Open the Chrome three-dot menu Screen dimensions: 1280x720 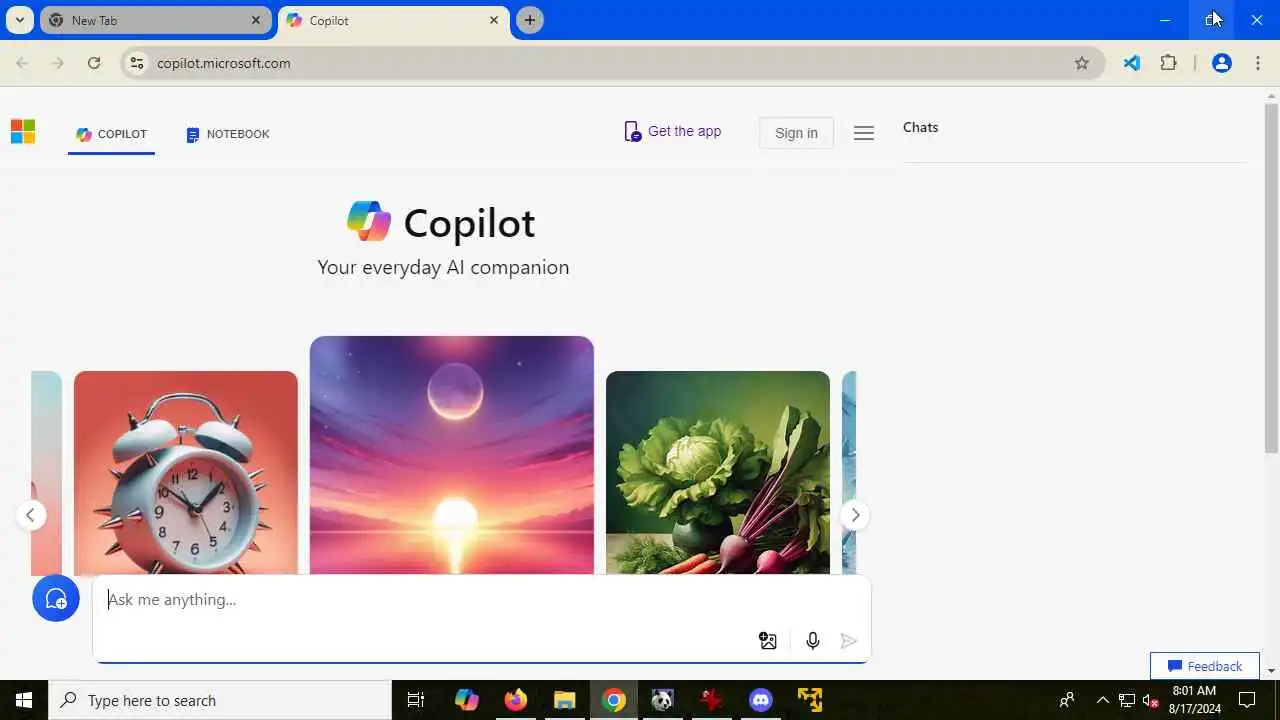(x=1258, y=63)
